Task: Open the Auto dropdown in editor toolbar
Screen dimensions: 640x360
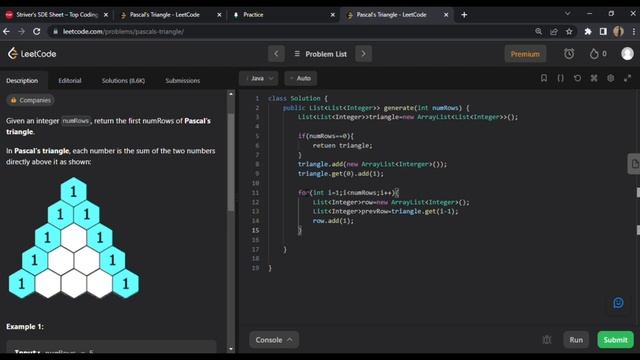Action: click(x=301, y=78)
